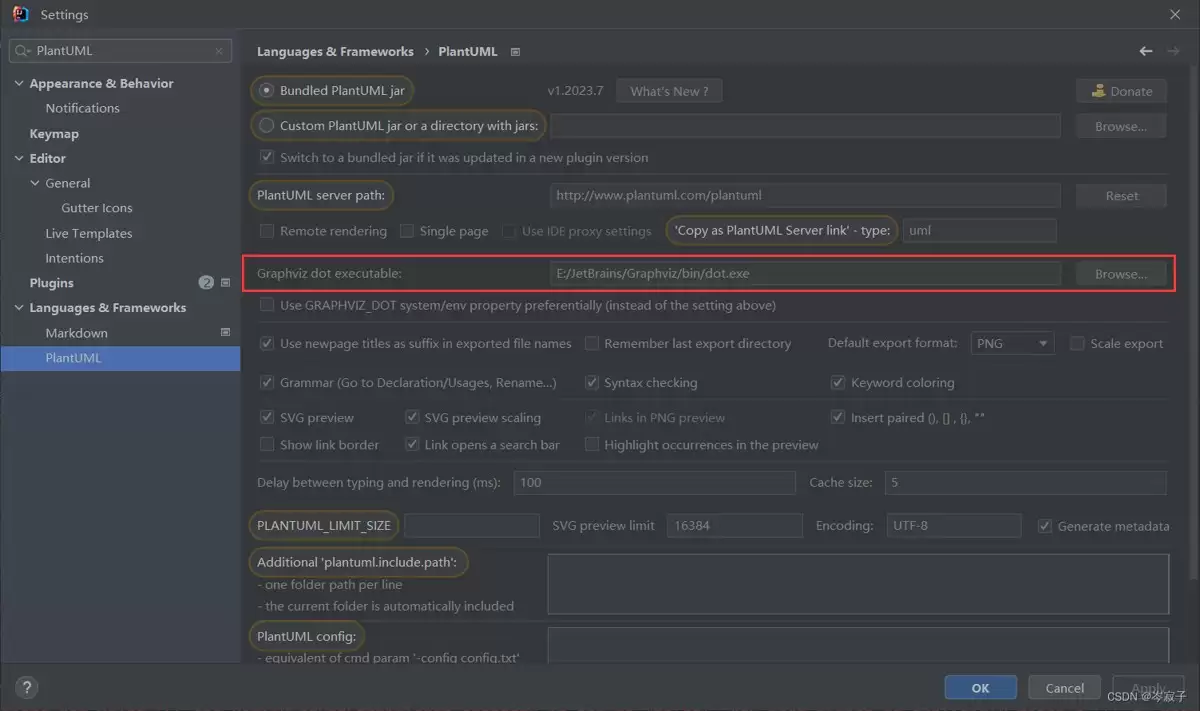Screen dimensions: 1200x711
Task: Click the Cancel button
Action: (x=1064, y=688)
